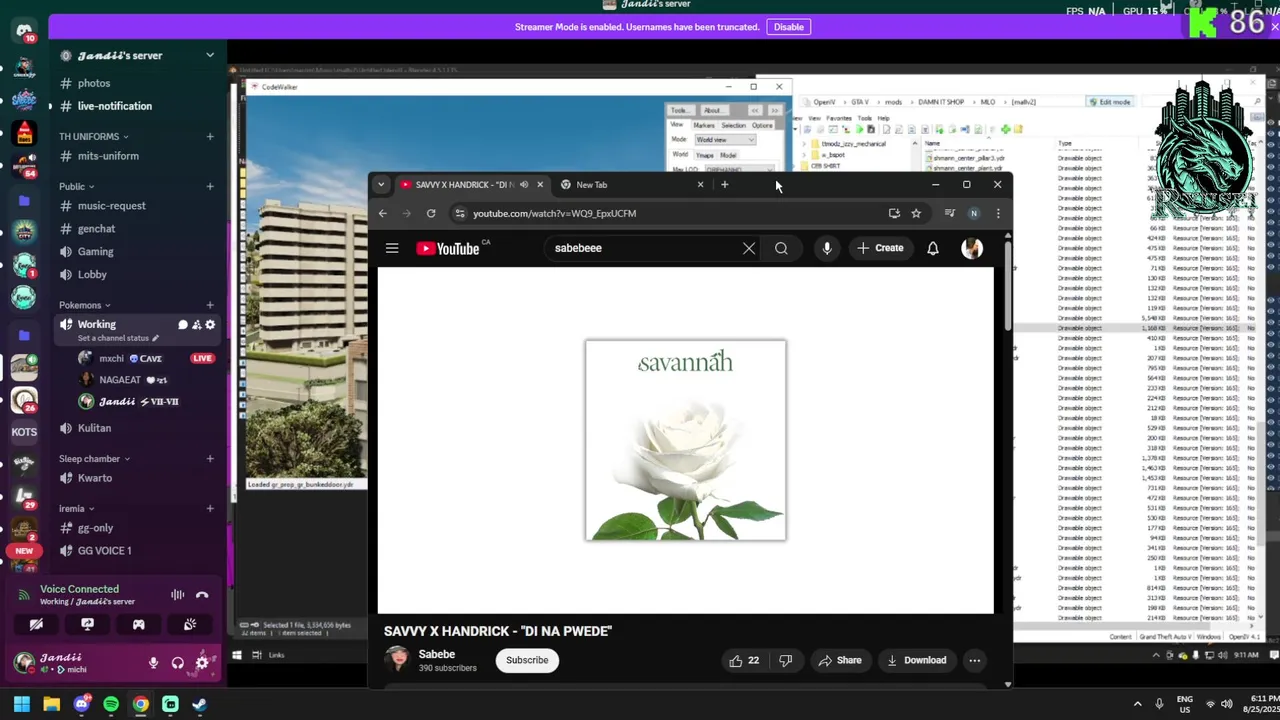Invite people to the Working channel
Screen dimensions: 1280x720
[x=196, y=324]
